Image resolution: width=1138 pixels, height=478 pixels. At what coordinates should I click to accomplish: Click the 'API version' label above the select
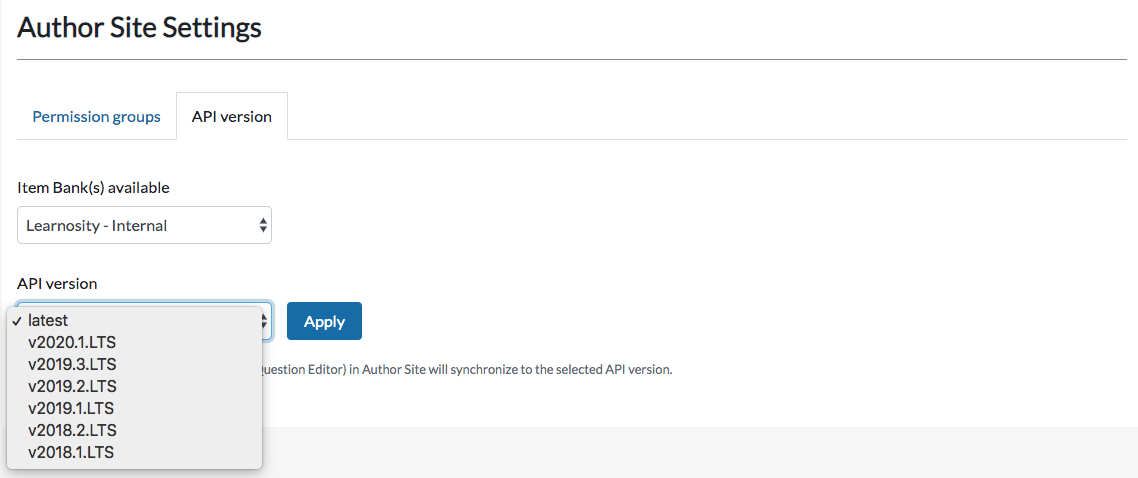pos(57,284)
